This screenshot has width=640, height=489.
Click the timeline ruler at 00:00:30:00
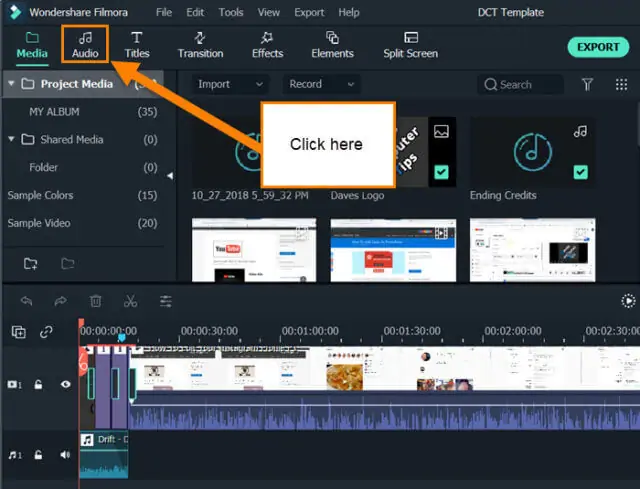click(x=209, y=331)
